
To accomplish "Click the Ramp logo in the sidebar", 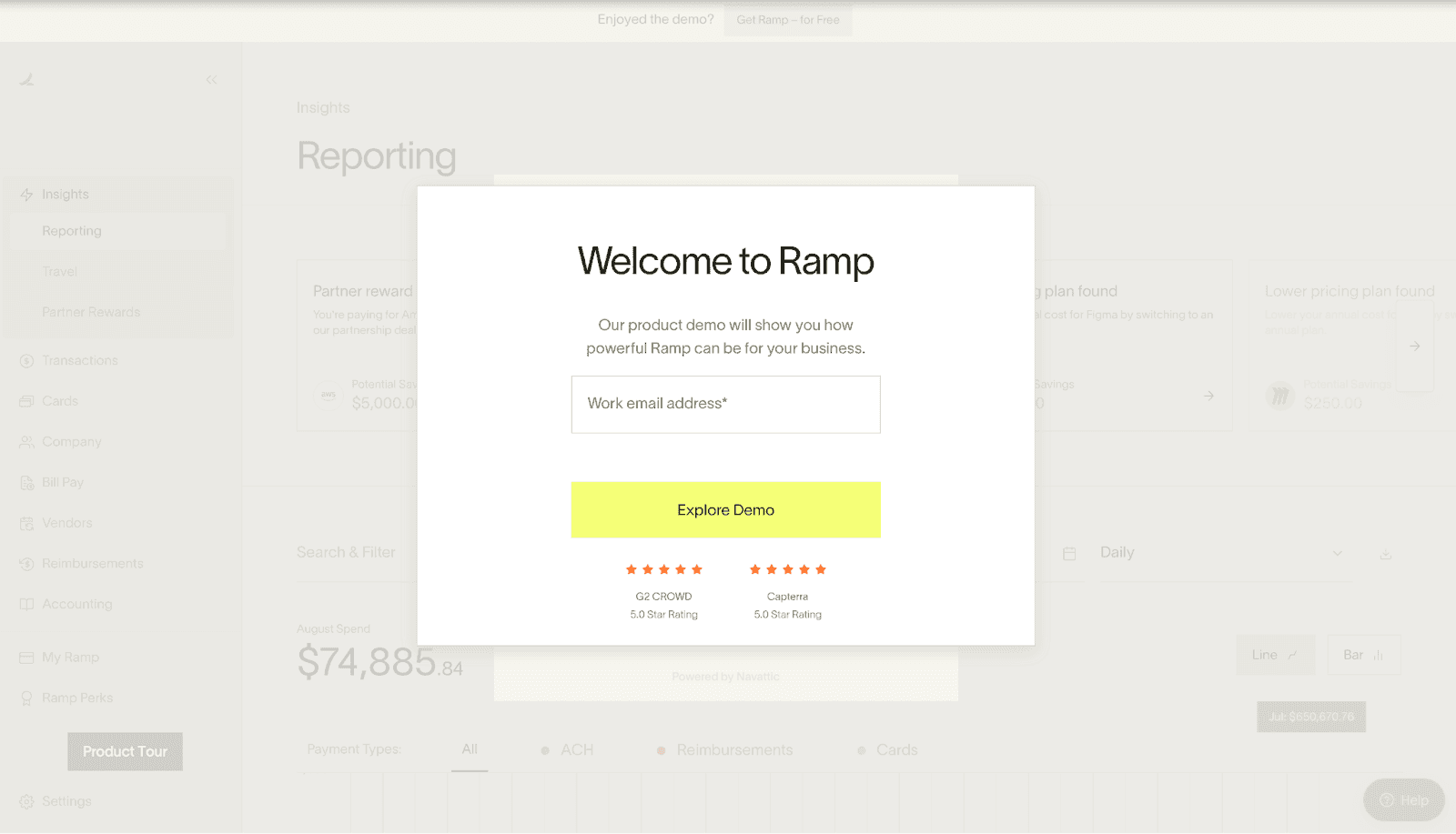I will [27, 80].
